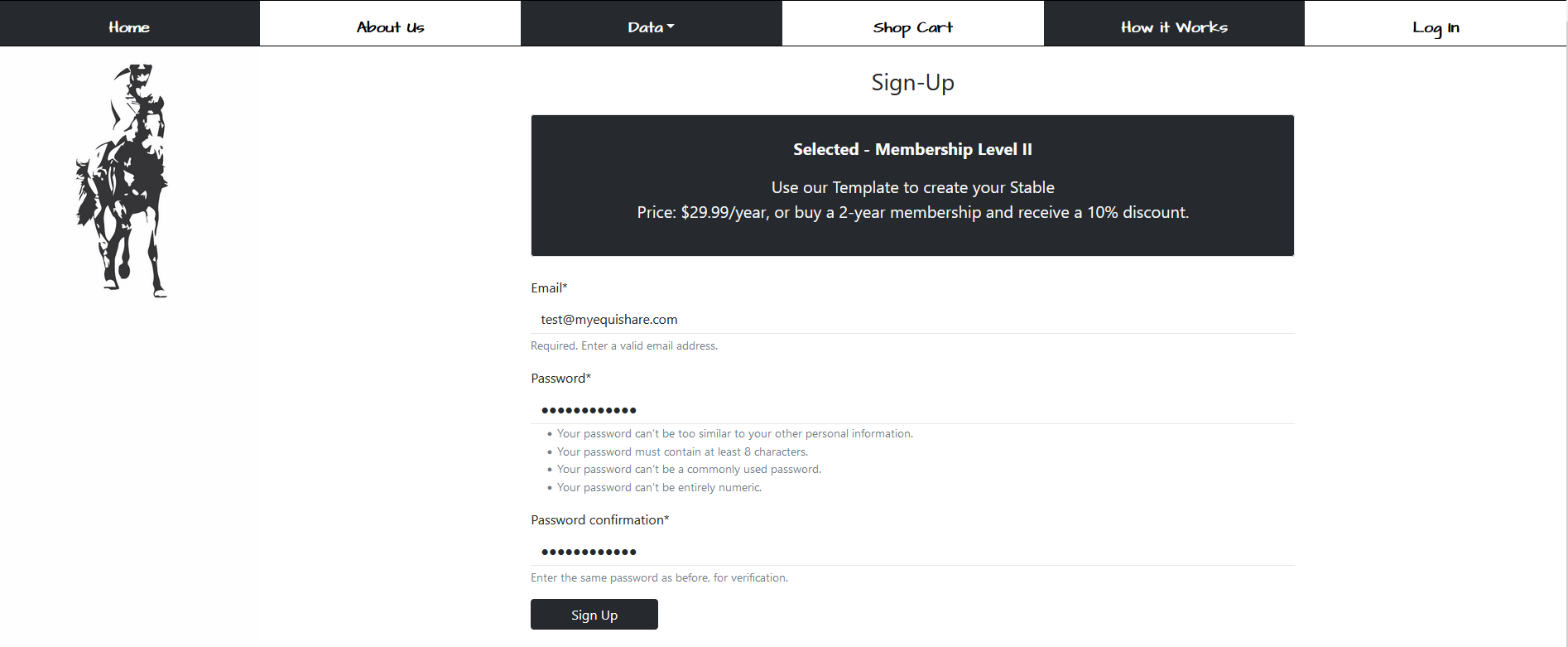This screenshot has width=1568, height=647.
Task: Go to the Home page
Action: click(x=129, y=27)
